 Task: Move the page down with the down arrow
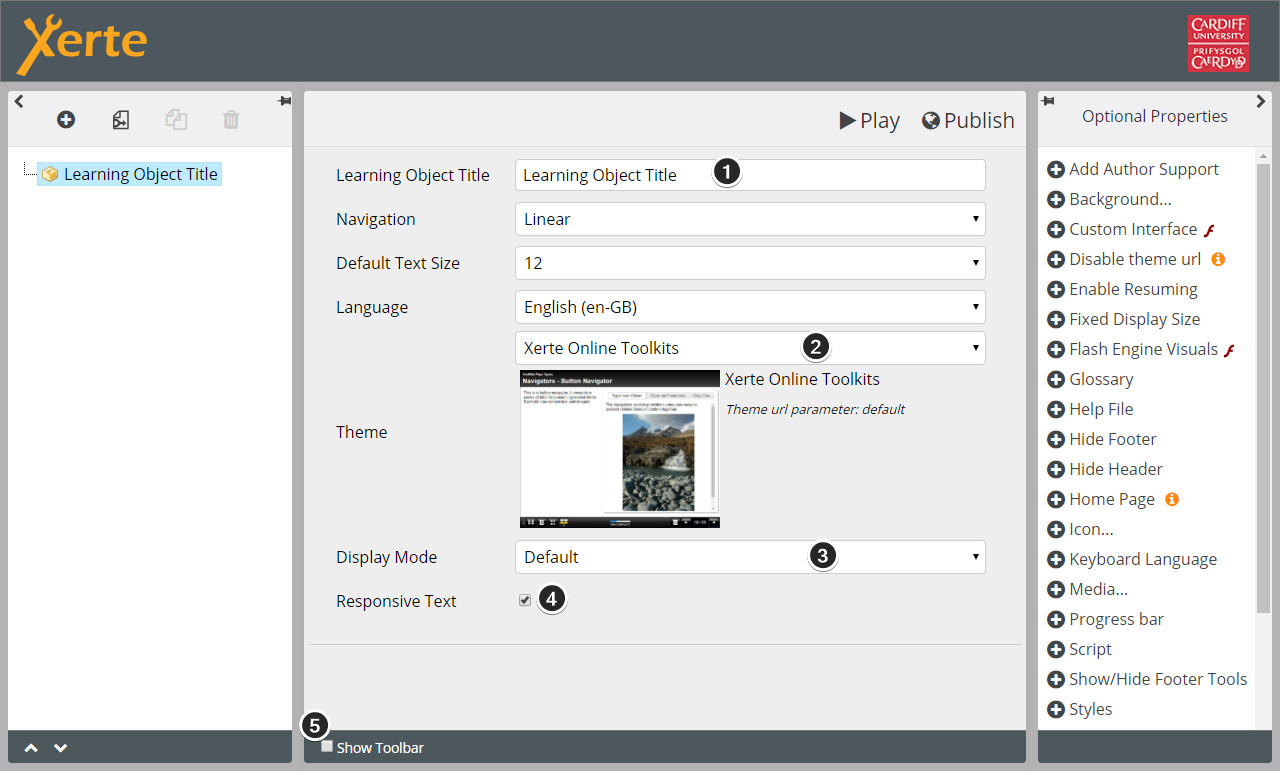click(x=61, y=748)
